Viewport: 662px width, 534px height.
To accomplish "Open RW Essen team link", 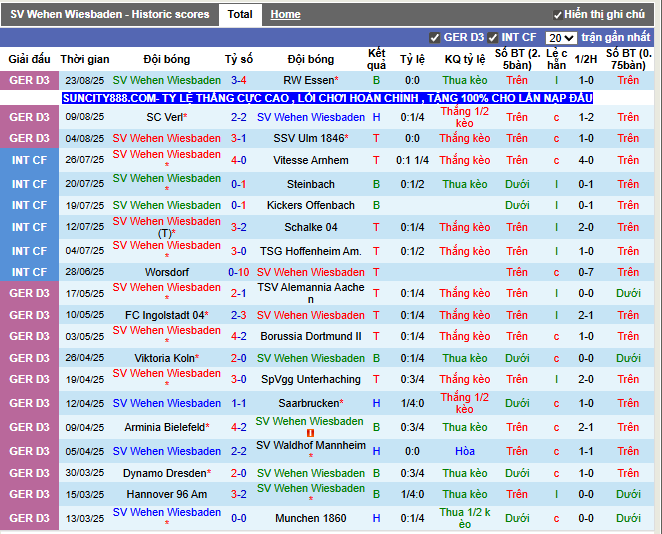I will (311, 80).
